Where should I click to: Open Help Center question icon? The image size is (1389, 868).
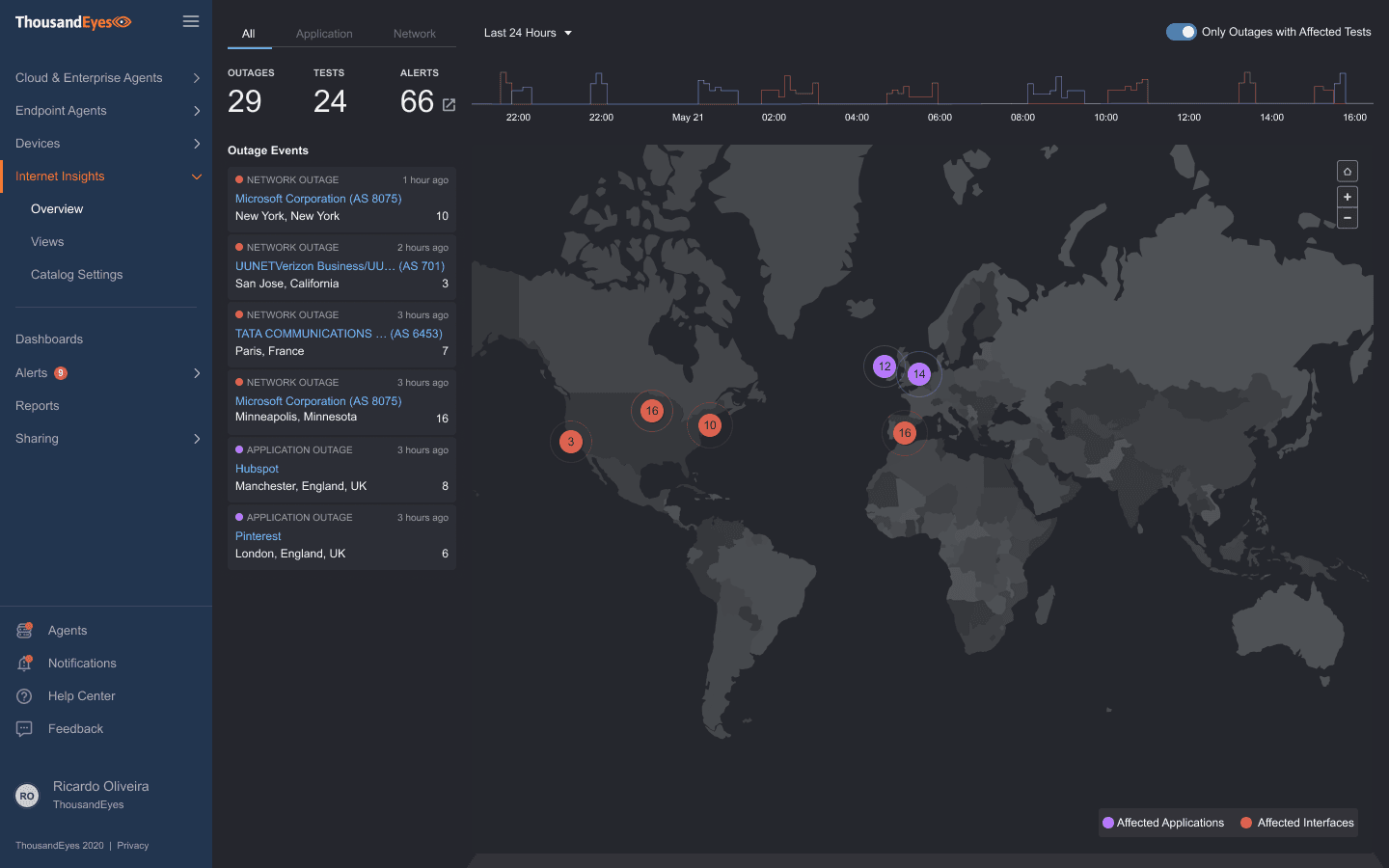[25, 696]
